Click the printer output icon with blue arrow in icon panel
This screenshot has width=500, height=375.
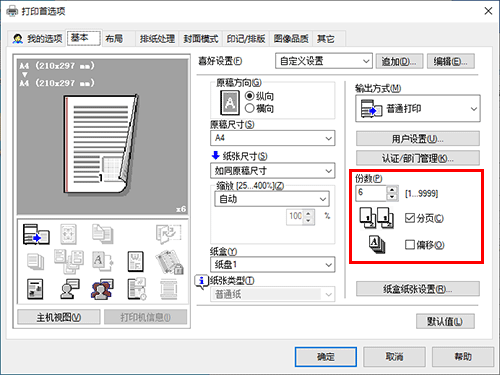click(x=36, y=234)
